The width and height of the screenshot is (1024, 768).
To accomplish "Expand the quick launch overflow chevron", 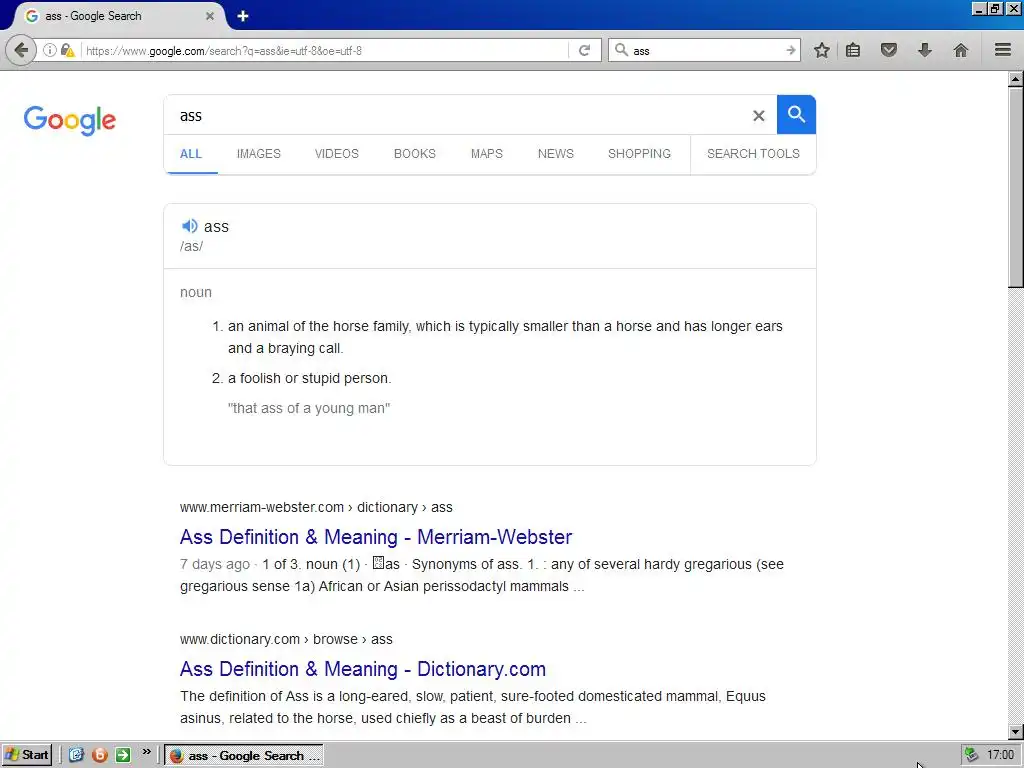I will (x=146, y=752).
